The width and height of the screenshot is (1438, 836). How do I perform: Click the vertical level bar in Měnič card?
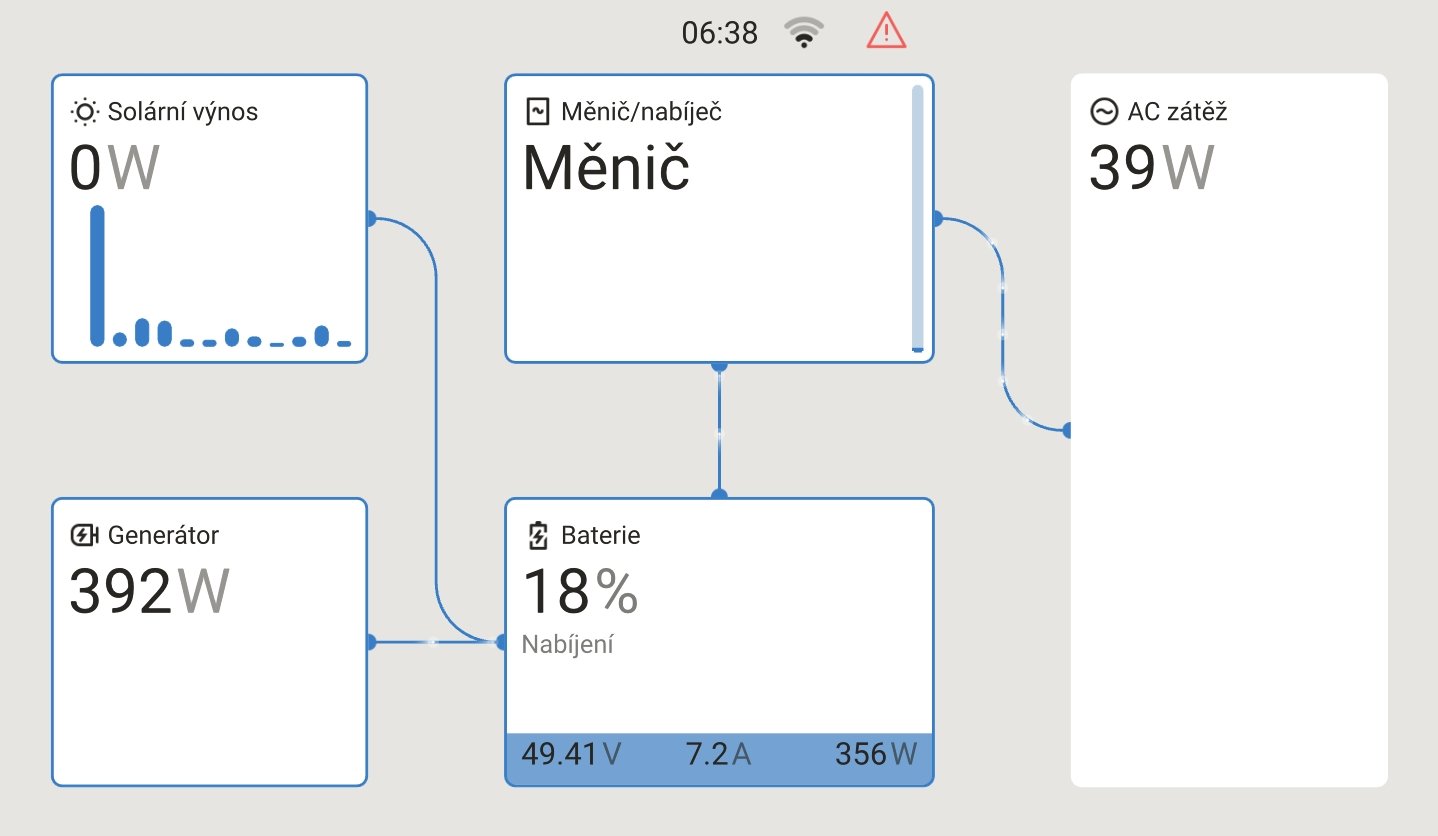pos(917,218)
